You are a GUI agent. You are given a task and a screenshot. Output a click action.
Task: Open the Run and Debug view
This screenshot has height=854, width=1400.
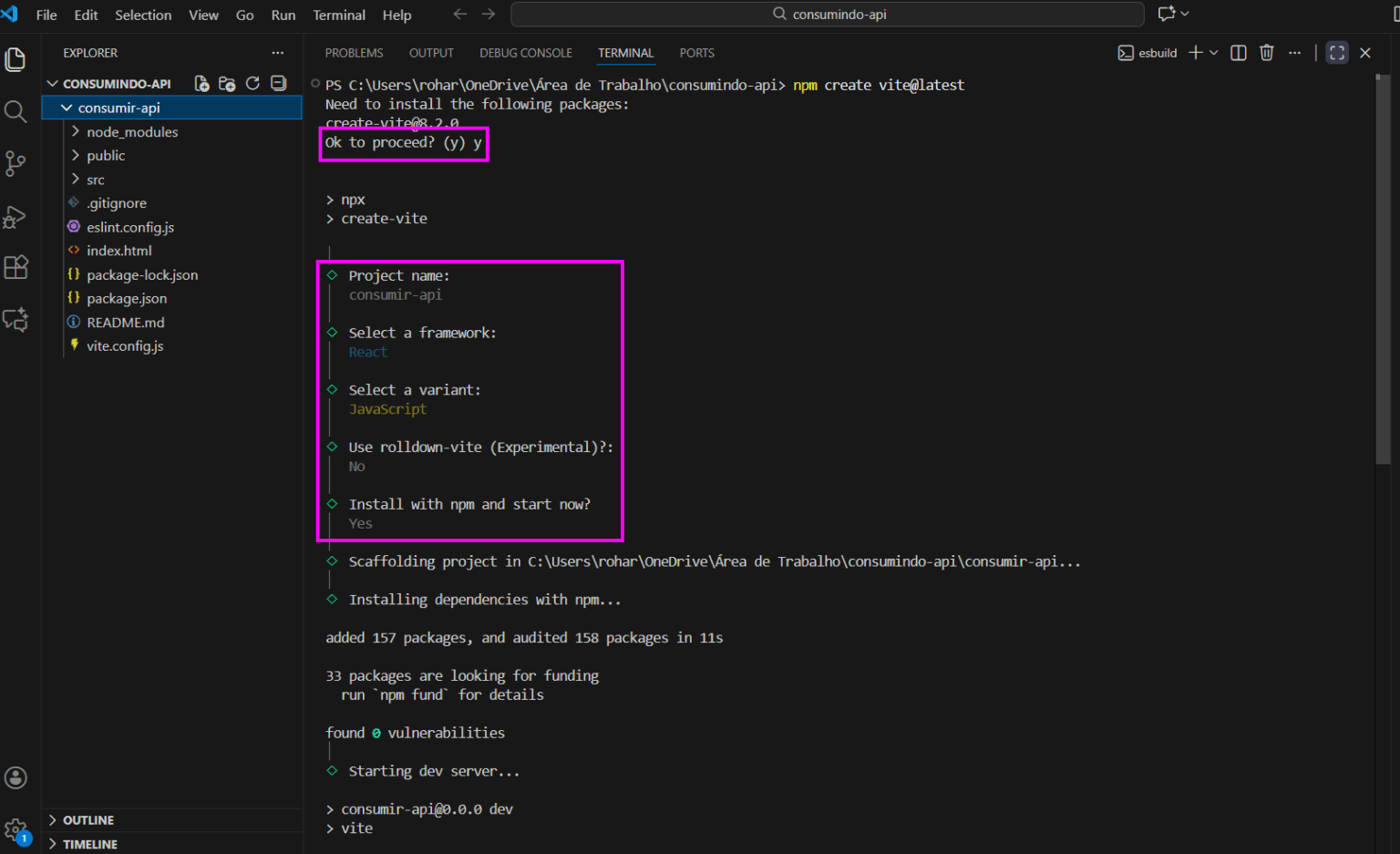[x=15, y=217]
